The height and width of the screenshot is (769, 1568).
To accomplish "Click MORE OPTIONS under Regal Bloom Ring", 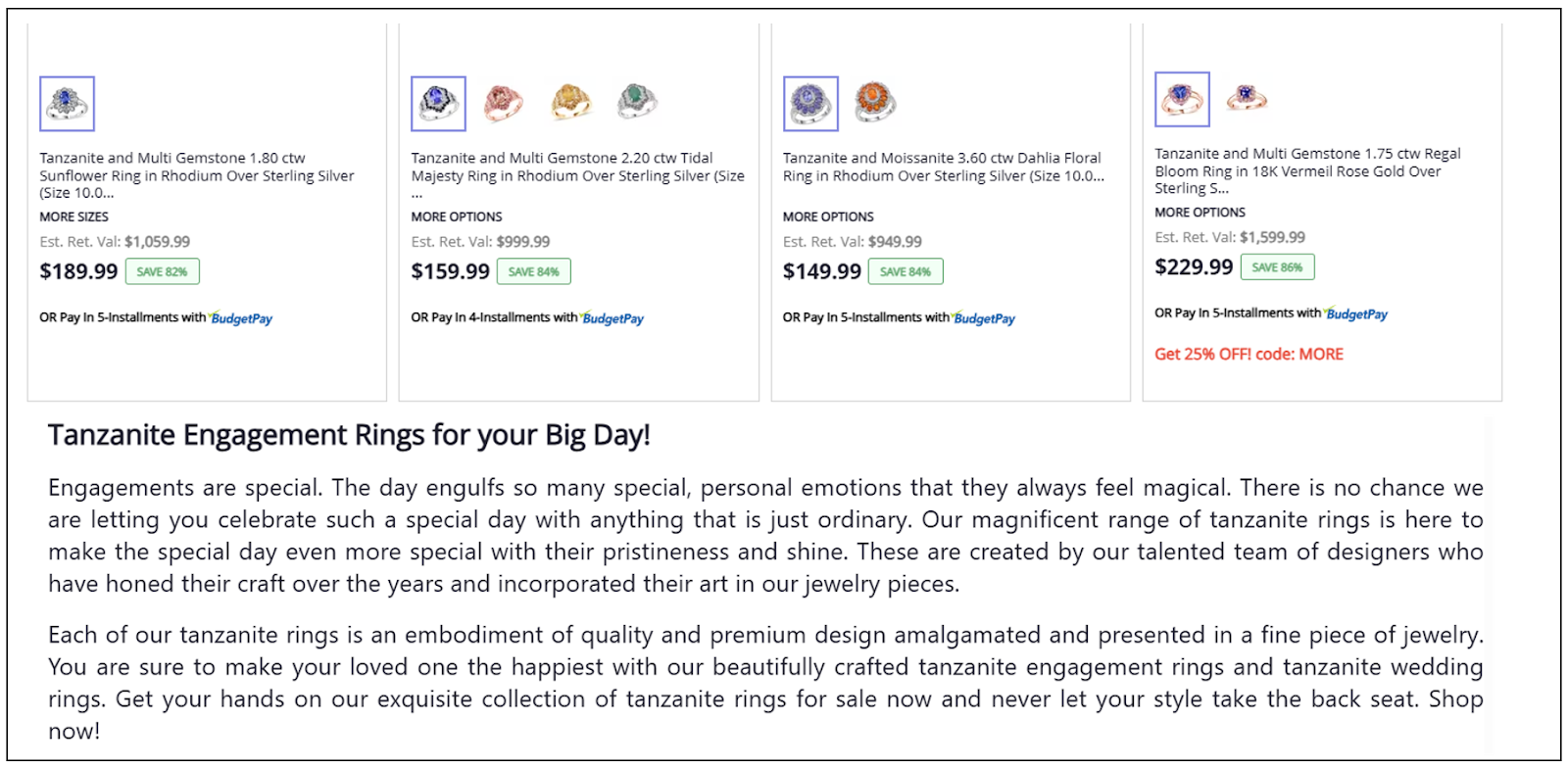I will [x=1200, y=213].
